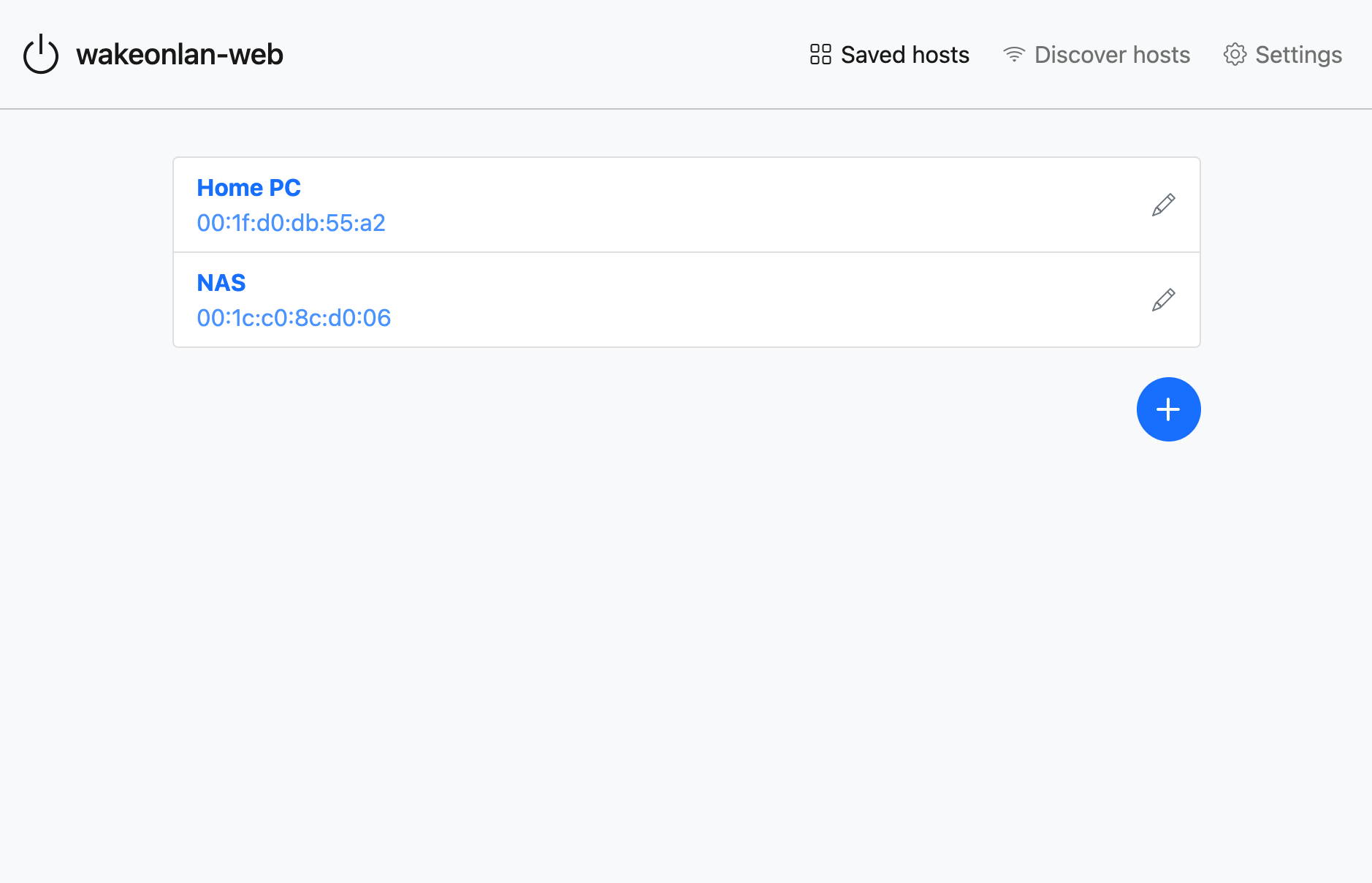Viewport: 1372px width, 883px height.
Task: Click the wakeonlan-web logo
Action: click(x=40, y=53)
